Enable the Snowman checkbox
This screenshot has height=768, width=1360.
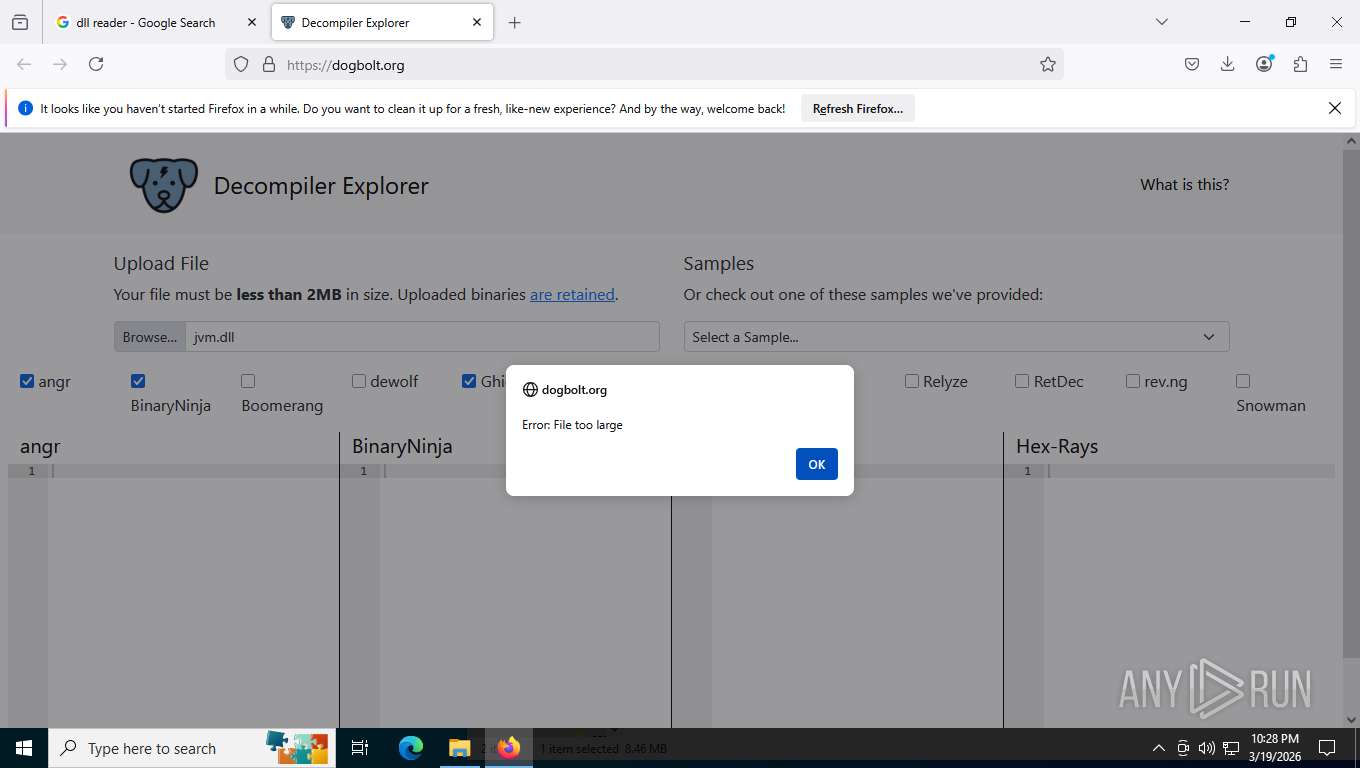point(1243,381)
